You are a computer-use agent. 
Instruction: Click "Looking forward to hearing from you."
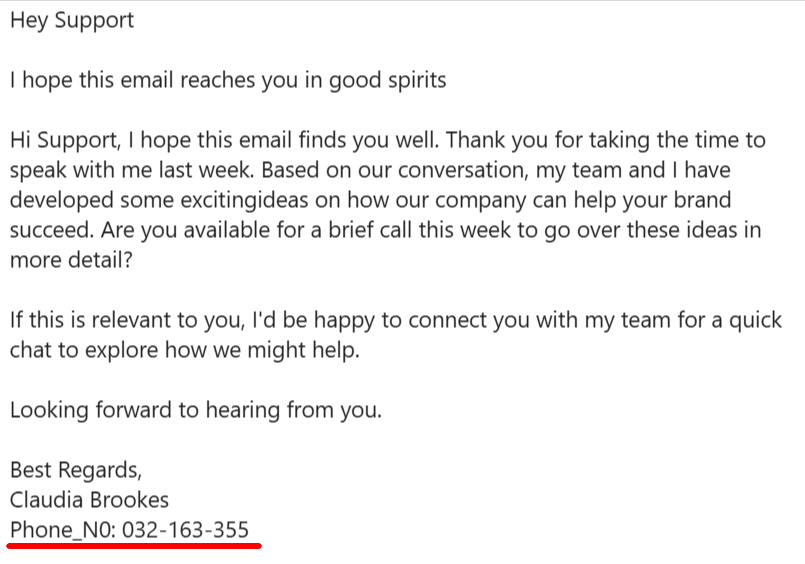coord(196,410)
